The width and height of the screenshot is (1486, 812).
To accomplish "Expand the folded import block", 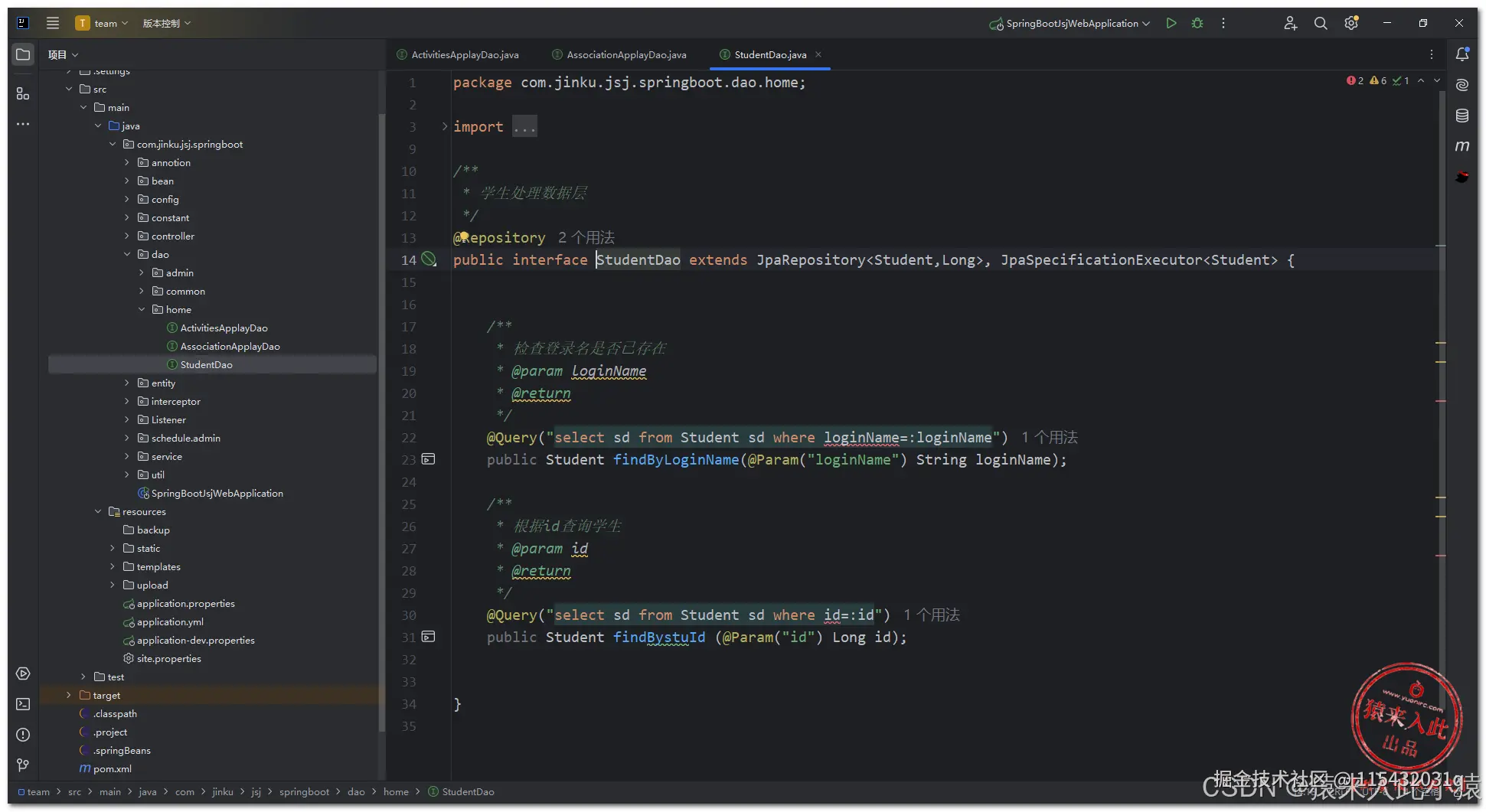I will [444, 126].
